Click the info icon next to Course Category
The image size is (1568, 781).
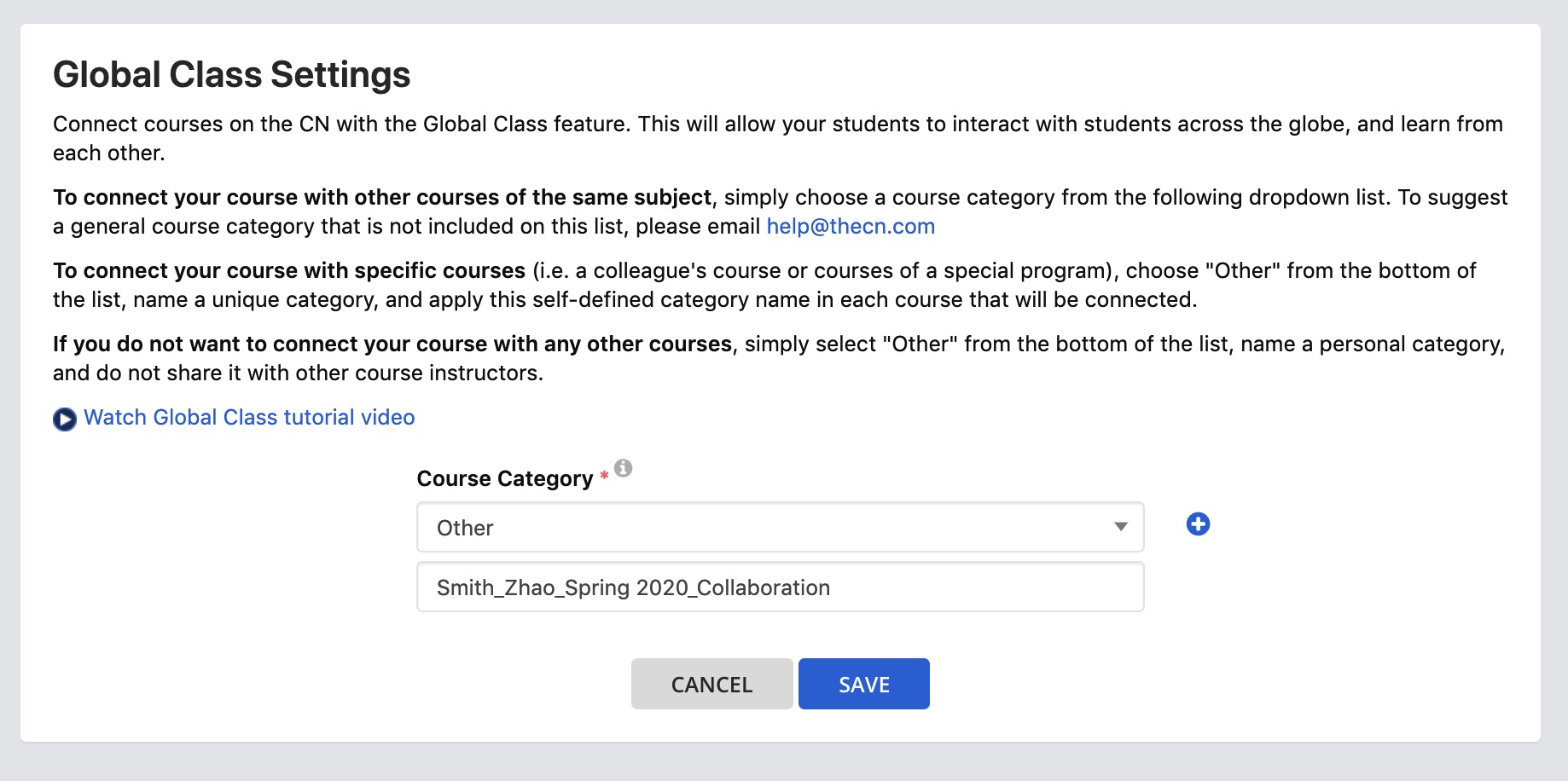624,467
